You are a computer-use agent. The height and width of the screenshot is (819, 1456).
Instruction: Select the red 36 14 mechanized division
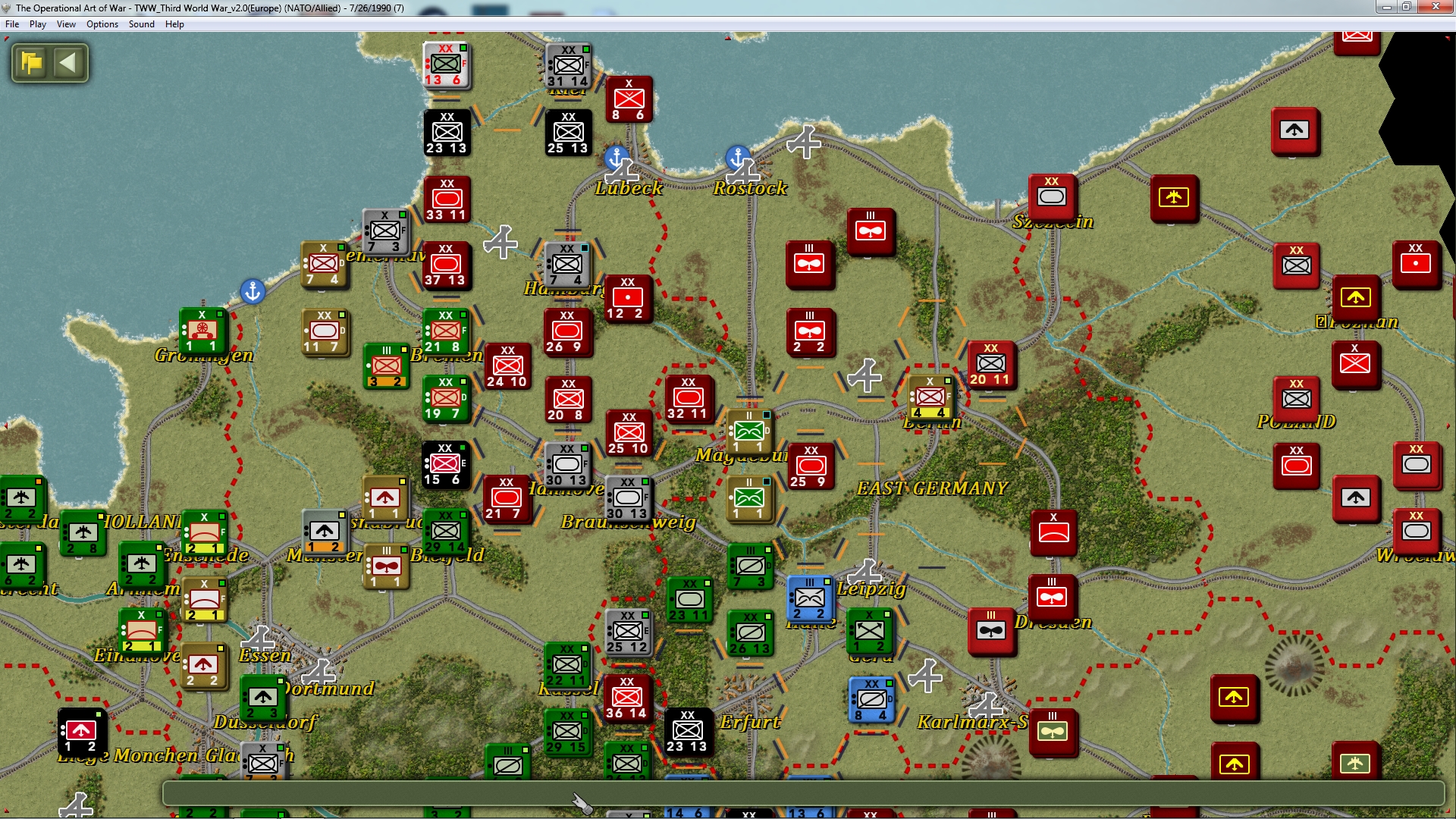pyautogui.click(x=627, y=698)
